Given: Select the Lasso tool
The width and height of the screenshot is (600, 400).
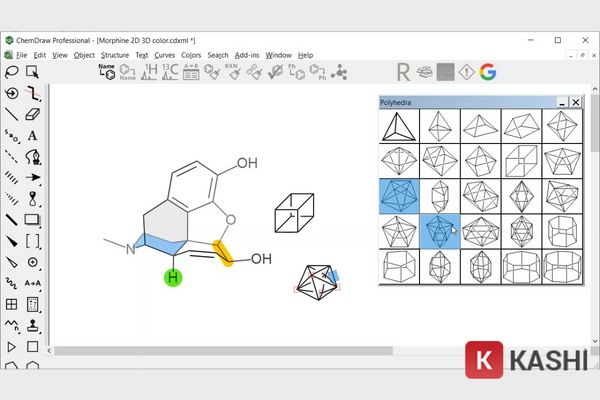Looking at the screenshot, I should coord(11,72).
